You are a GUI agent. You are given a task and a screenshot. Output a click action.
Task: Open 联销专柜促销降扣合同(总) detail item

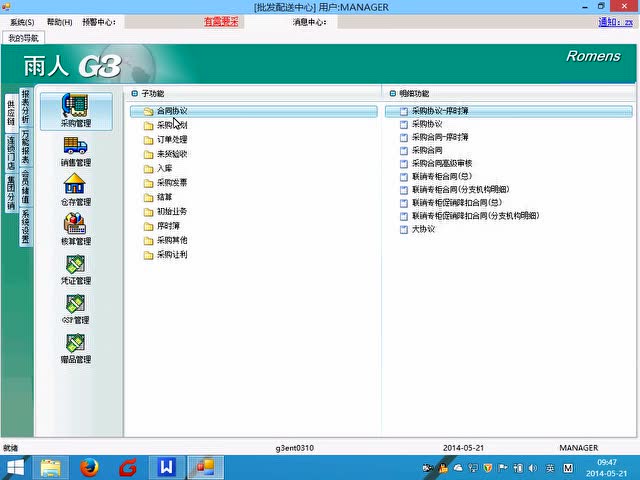[457, 202]
